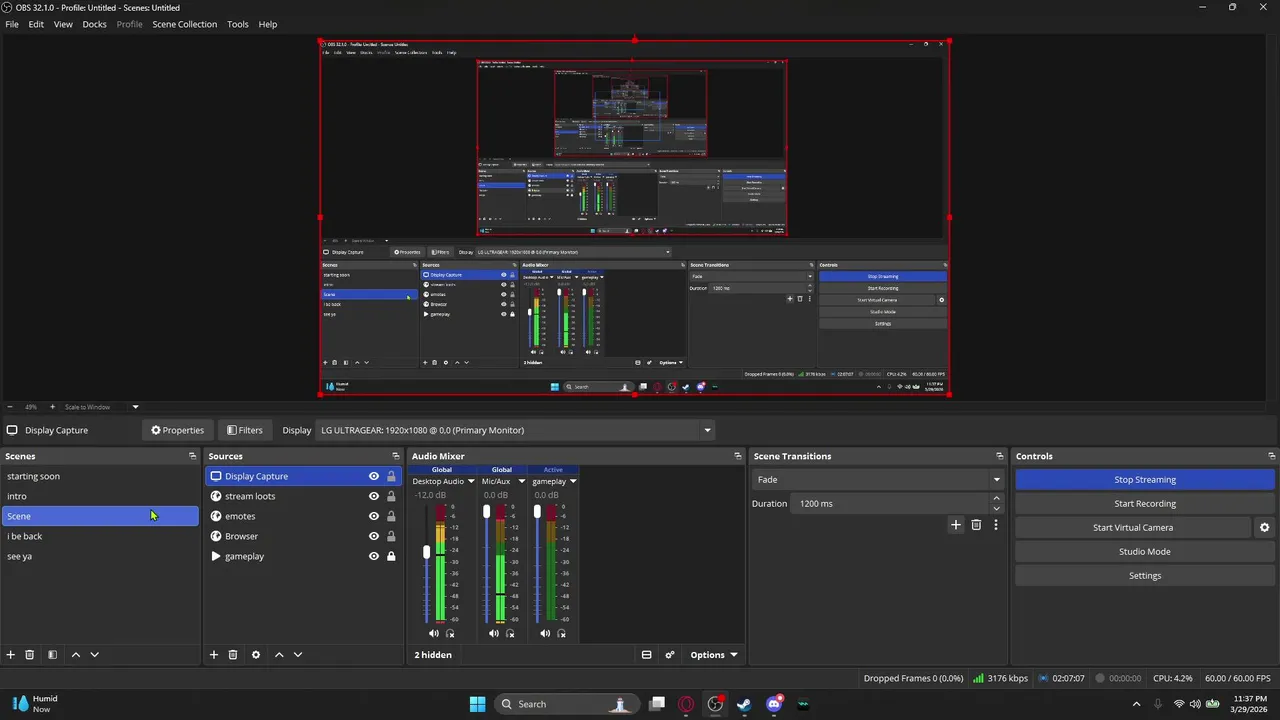Image resolution: width=1280 pixels, height=720 pixels.
Task: Mute the Mic/Aux speaker icon
Action: pyautogui.click(x=494, y=633)
